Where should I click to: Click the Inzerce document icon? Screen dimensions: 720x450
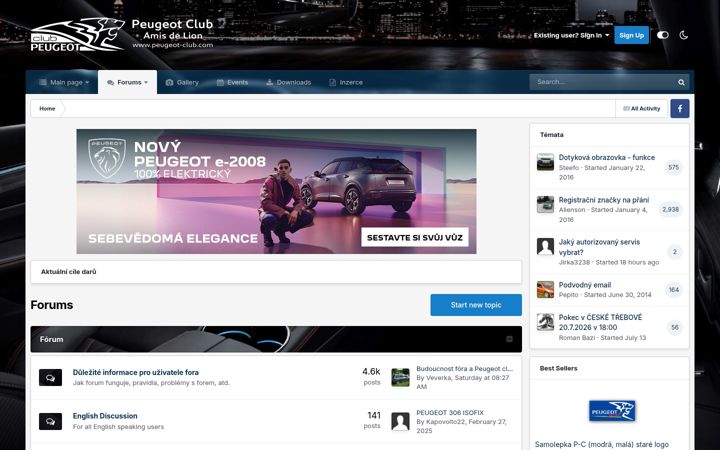pyautogui.click(x=332, y=82)
